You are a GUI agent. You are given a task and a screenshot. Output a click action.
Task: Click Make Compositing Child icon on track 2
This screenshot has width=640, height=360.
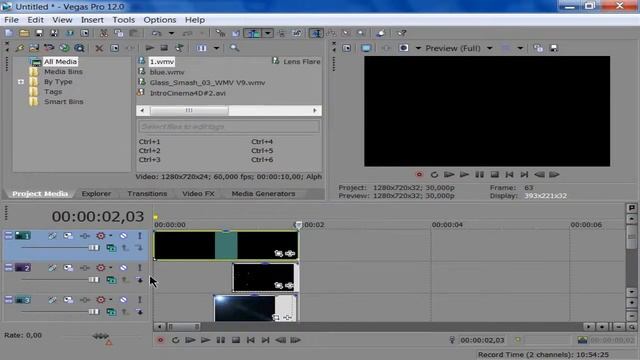click(x=139, y=280)
